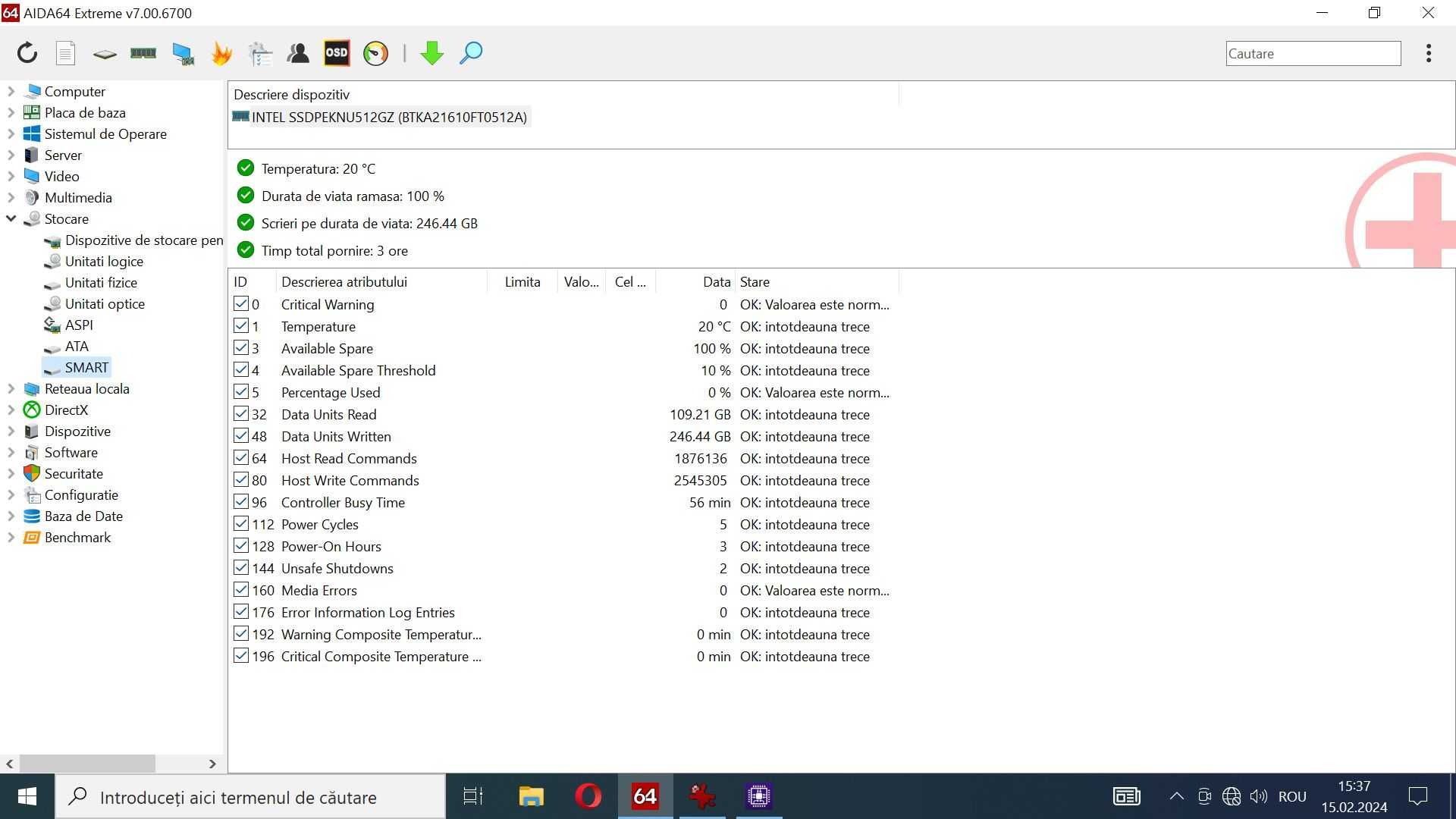Click the AIDA64 taskbar icon
1456x819 pixels.
[x=645, y=796]
